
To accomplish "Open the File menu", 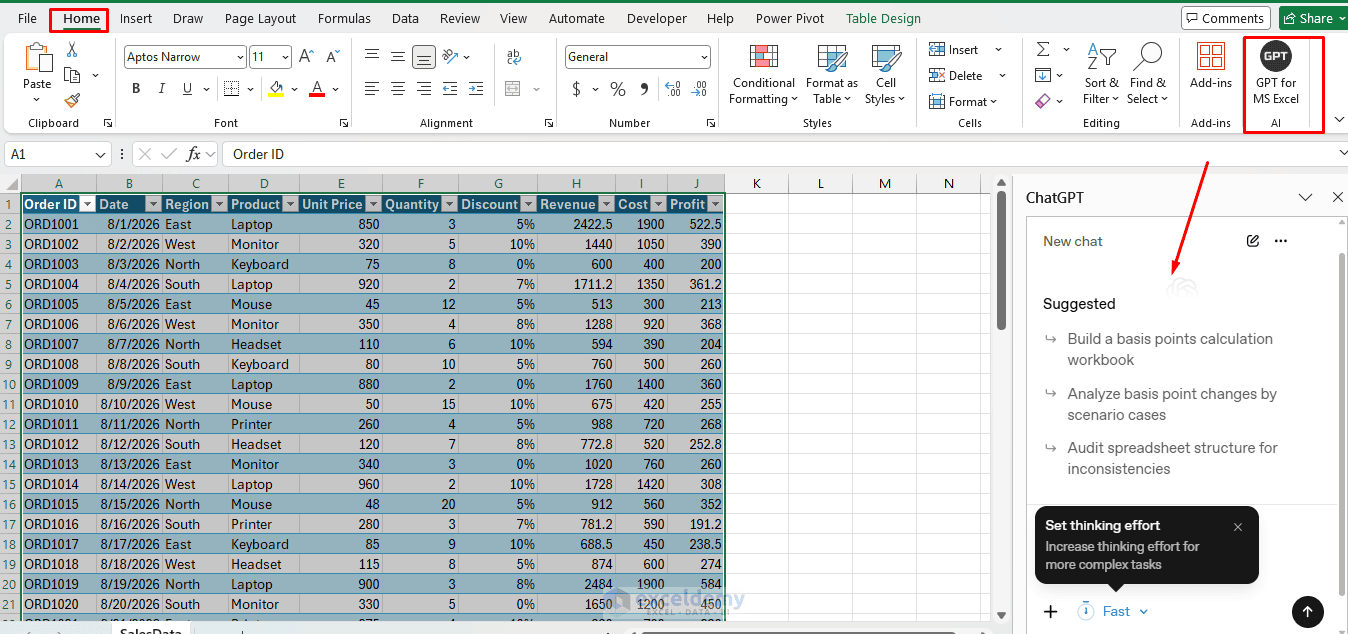I will tap(27, 18).
